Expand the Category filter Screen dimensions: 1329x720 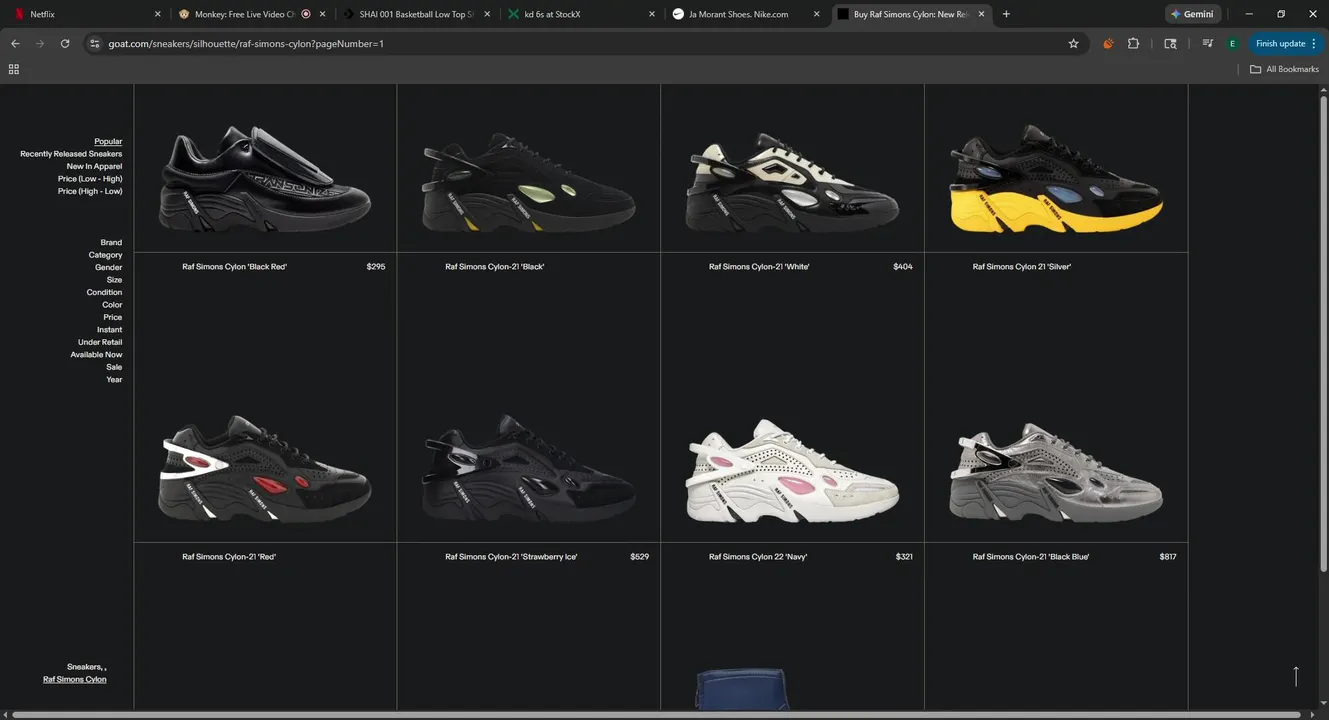coord(105,255)
